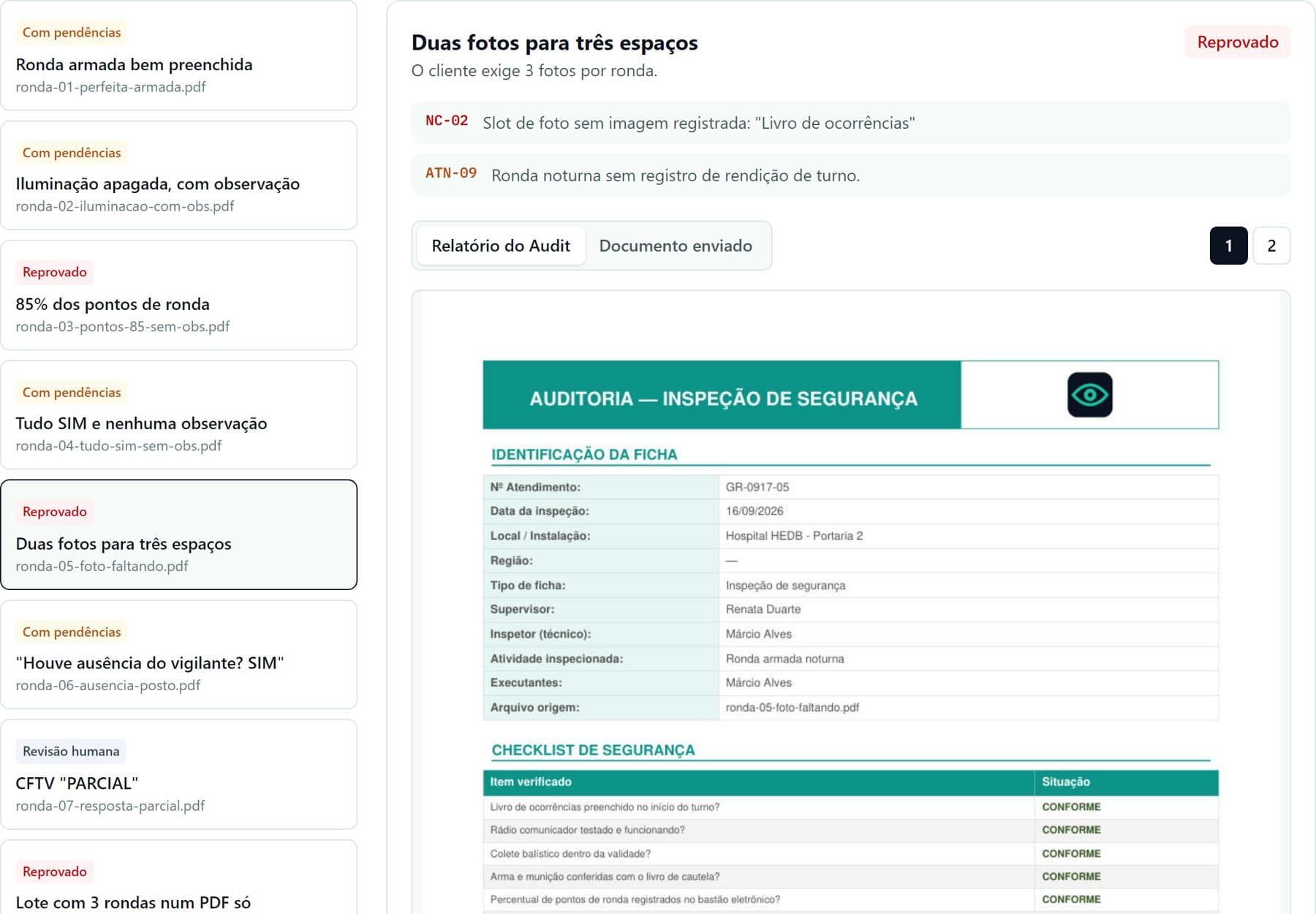Click file name ronda-07-resposta-parcial.pdf

(x=110, y=806)
